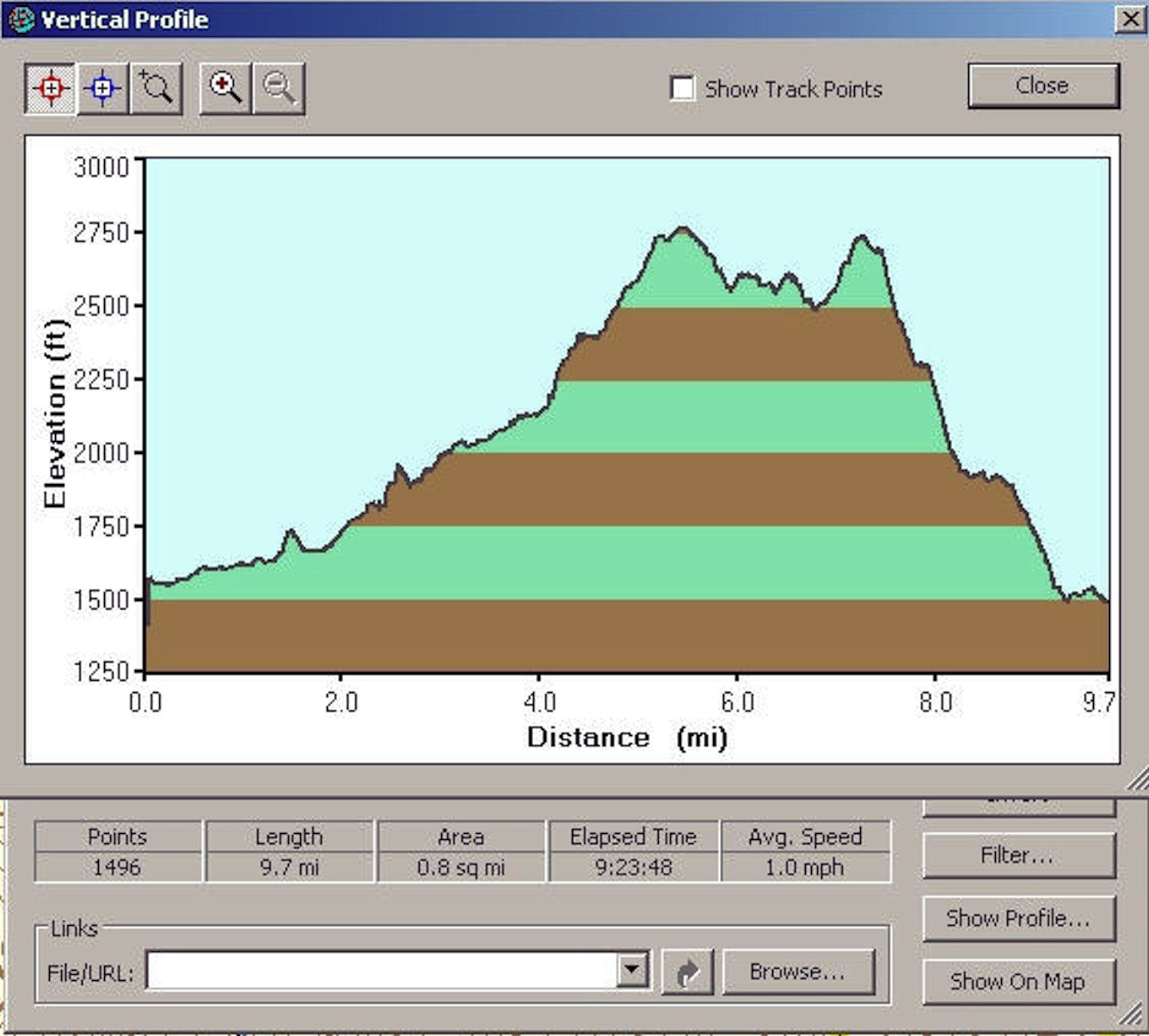
Task: Zoom in on the profile graph
Action: pyautogui.click(x=225, y=89)
